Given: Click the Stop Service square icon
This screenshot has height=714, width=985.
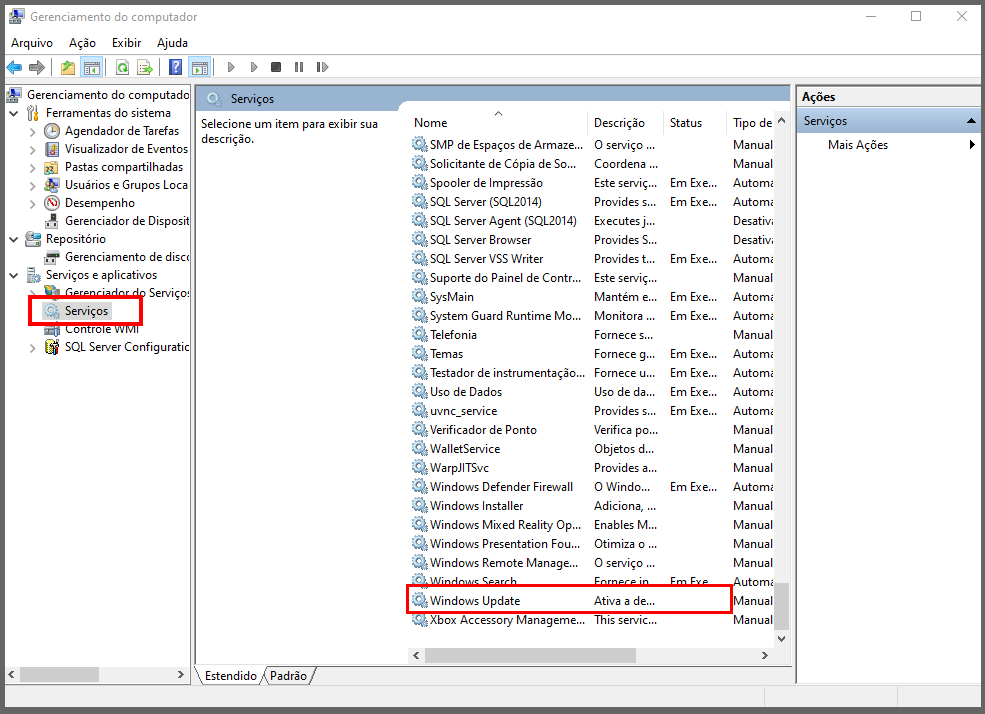Looking at the screenshot, I should coord(276,67).
